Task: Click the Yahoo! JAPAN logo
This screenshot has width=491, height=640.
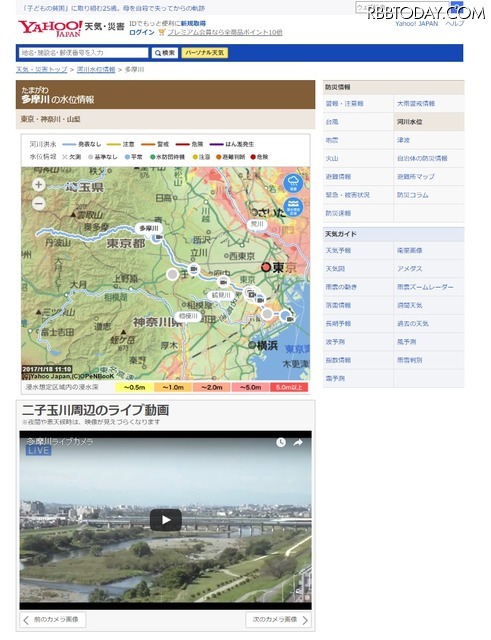Action: (50, 28)
